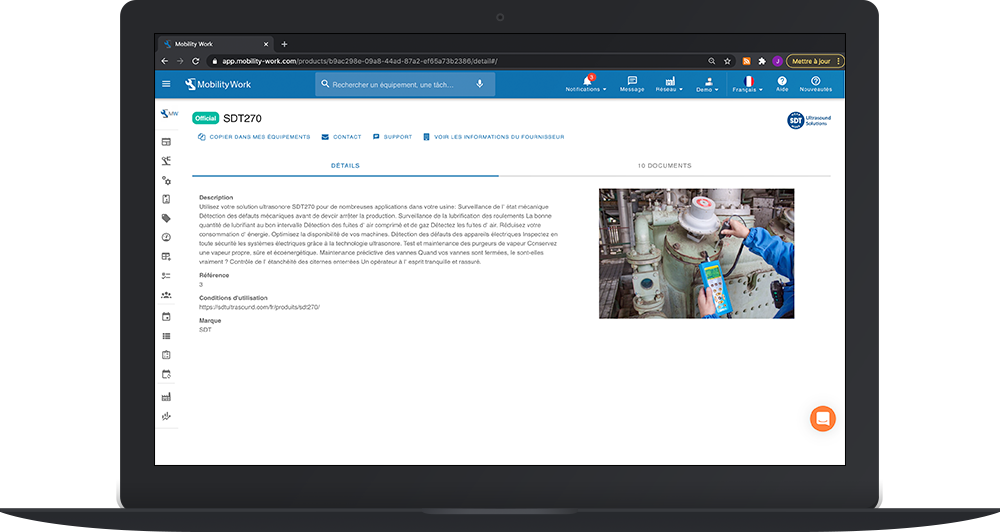Open the calendar sidebar icon
1000x532 pixels.
166,316
